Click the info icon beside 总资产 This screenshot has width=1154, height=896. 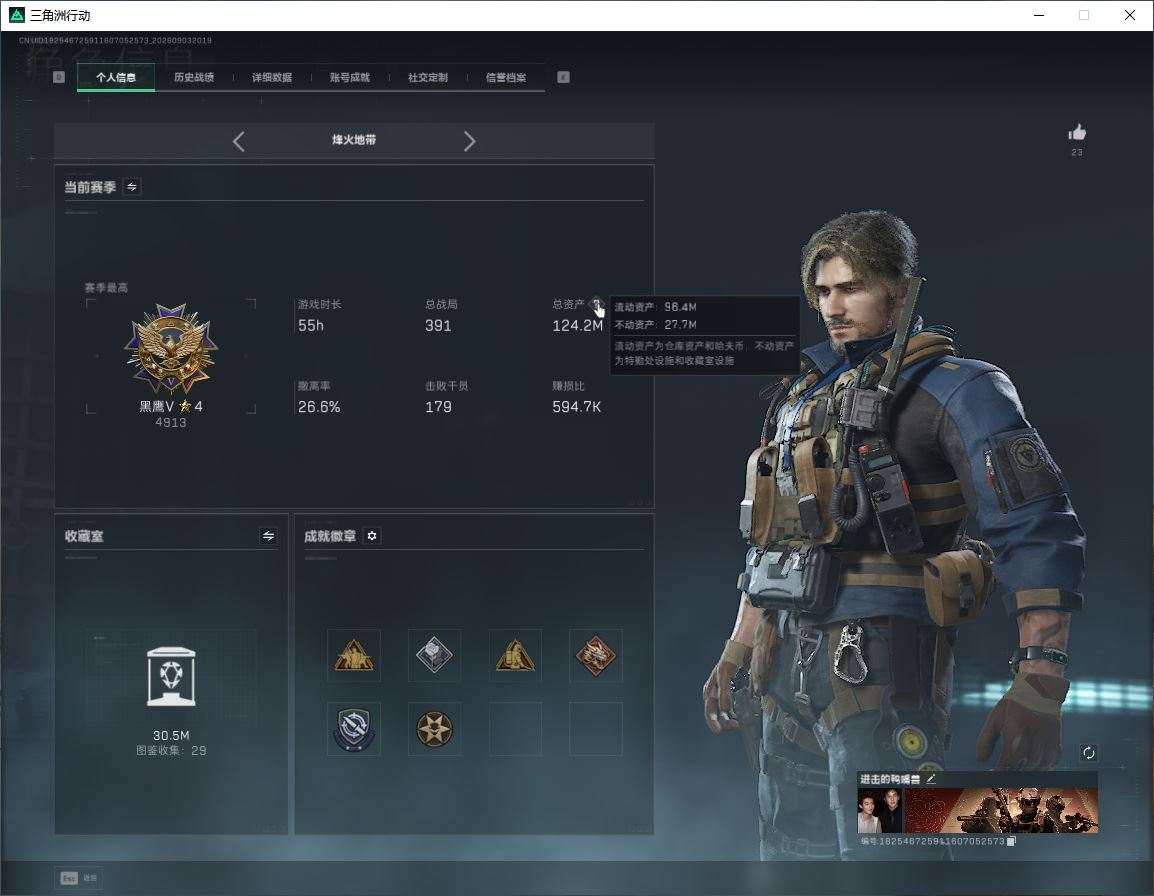595,303
